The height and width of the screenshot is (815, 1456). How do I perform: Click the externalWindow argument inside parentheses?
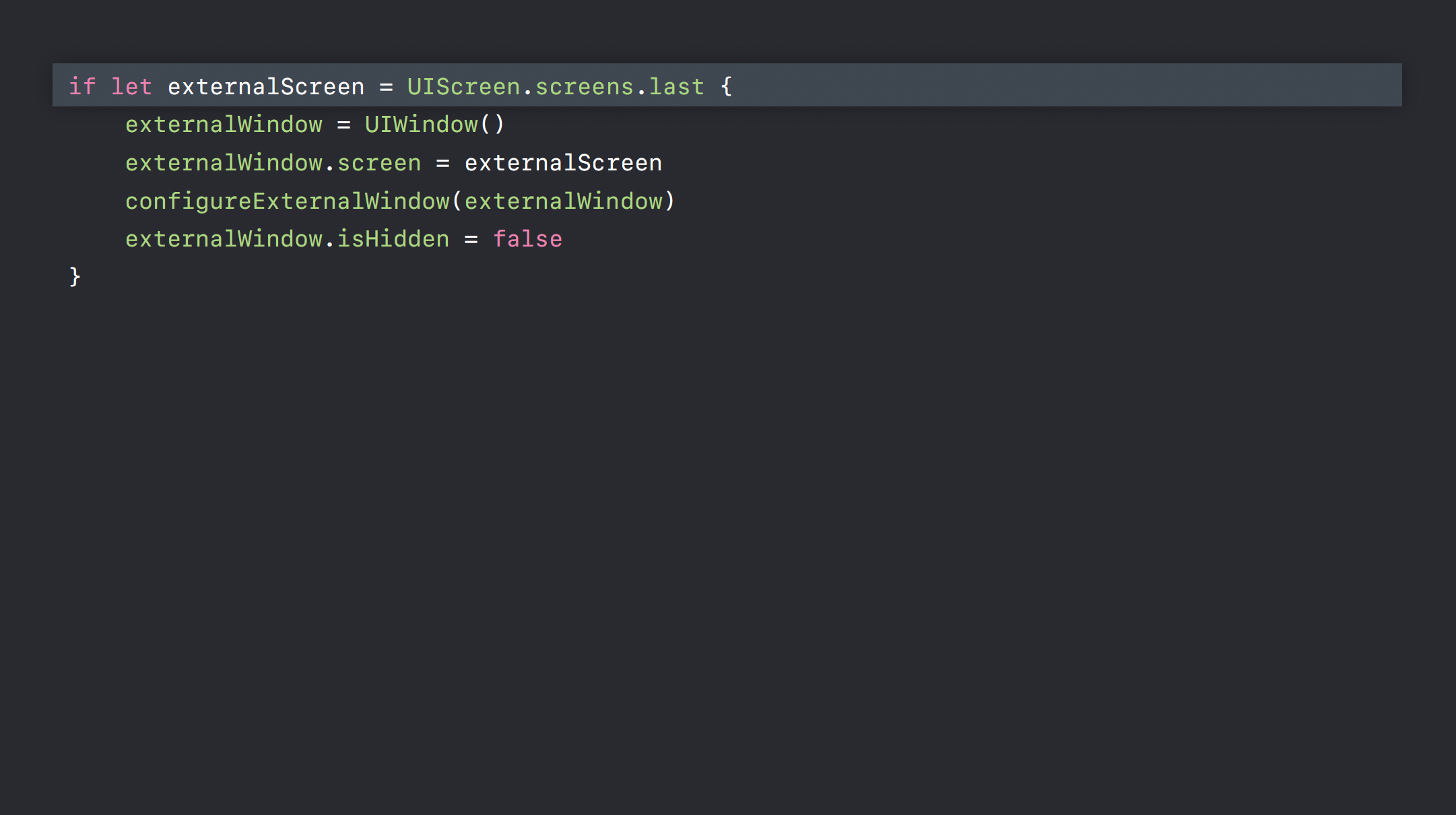pyautogui.click(x=563, y=201)
